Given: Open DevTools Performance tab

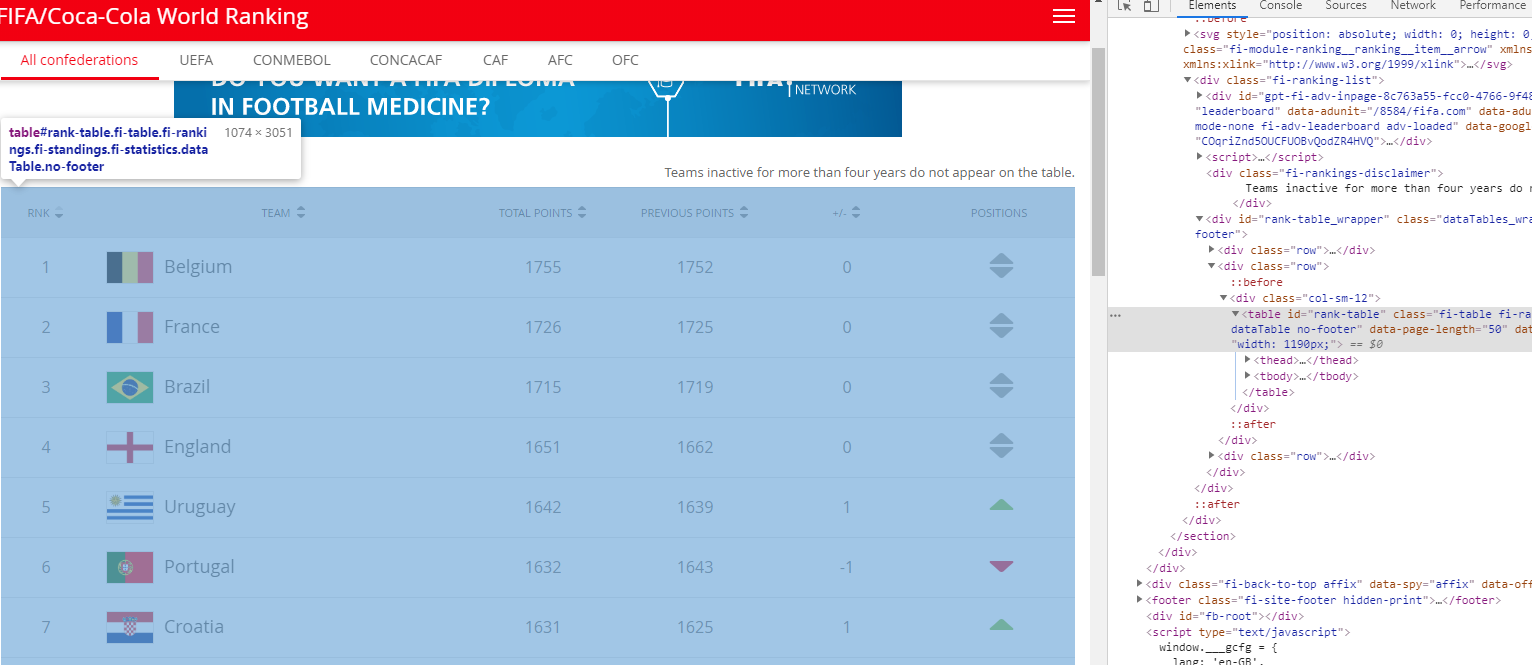Looking at the screenshot, I should [x=1492, y=6].
